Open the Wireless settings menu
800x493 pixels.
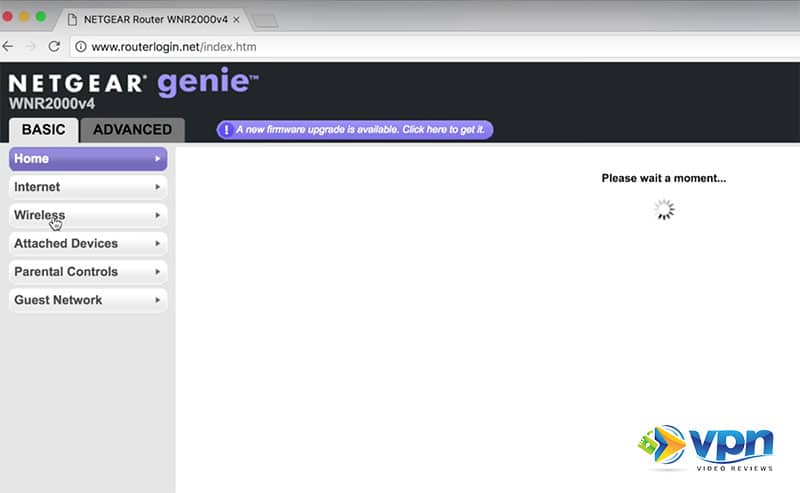point(88,215)
